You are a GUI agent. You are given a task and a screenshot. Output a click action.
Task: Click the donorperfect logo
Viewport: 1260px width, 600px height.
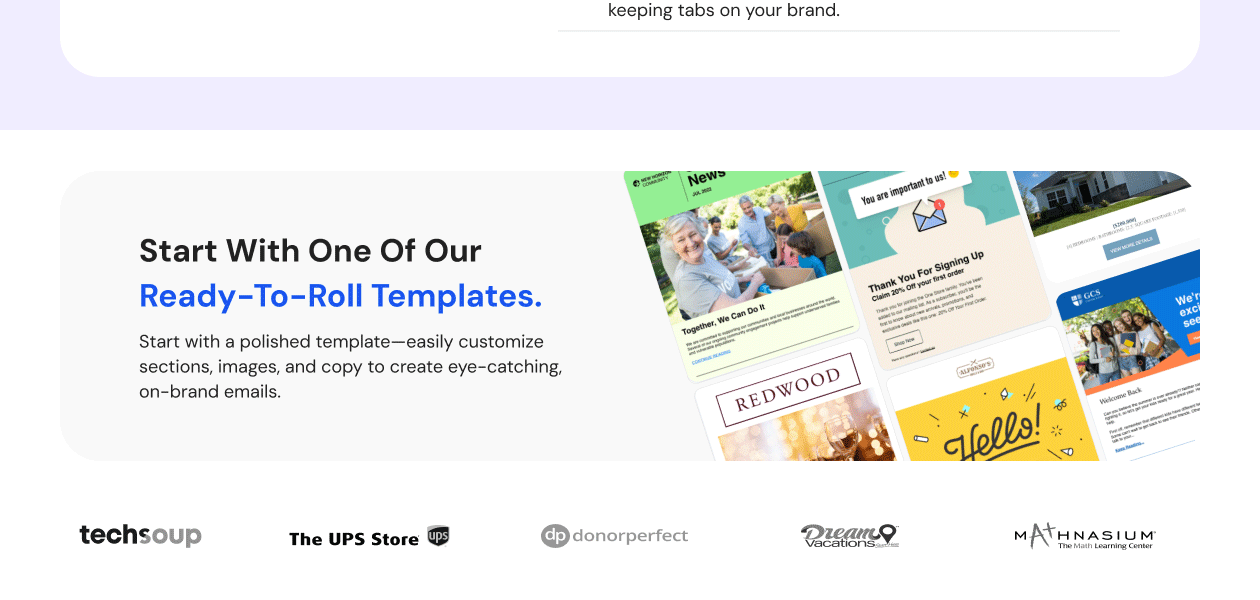[x=614, y=536]
